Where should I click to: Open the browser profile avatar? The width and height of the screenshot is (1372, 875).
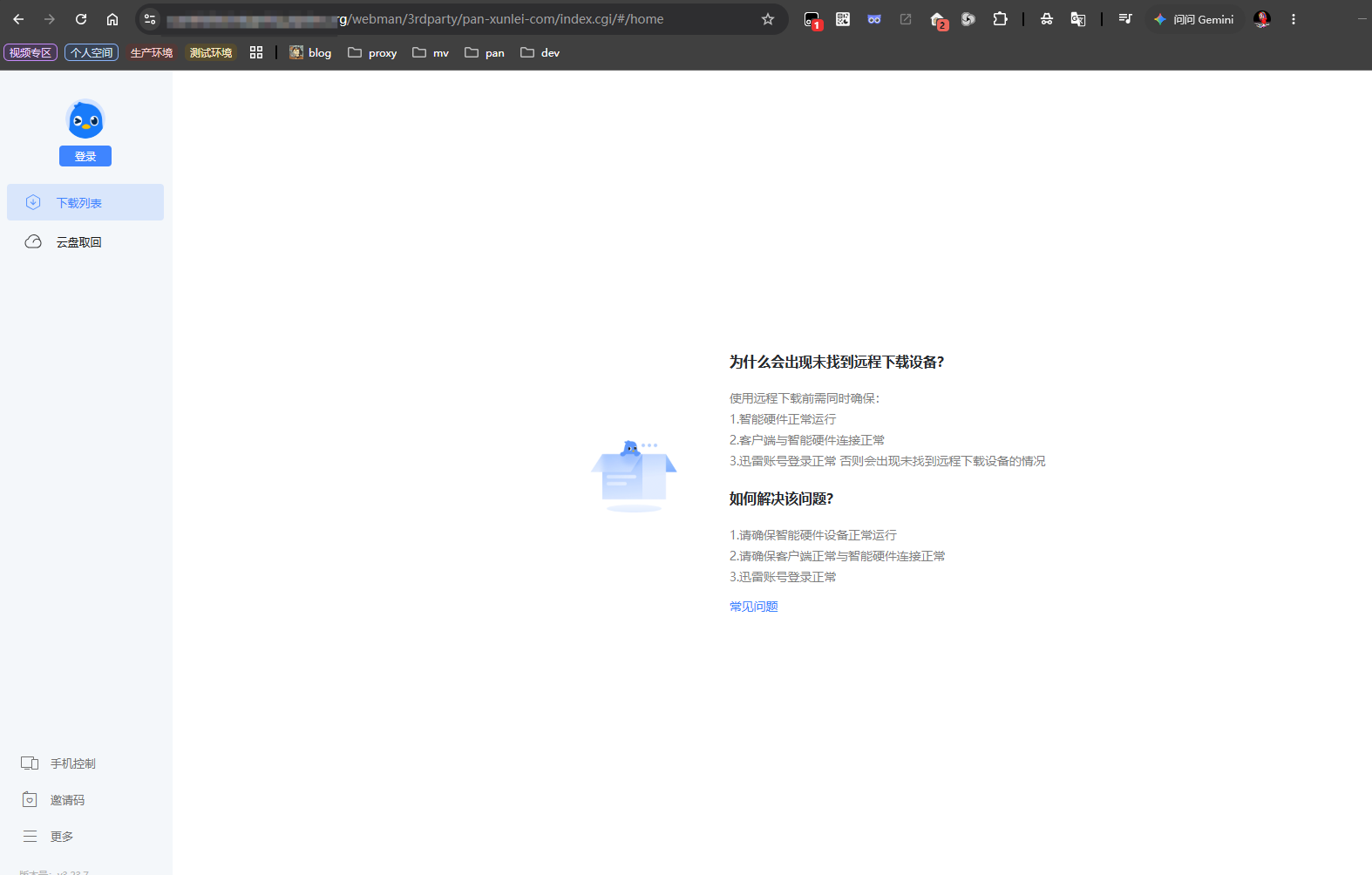1262,19
